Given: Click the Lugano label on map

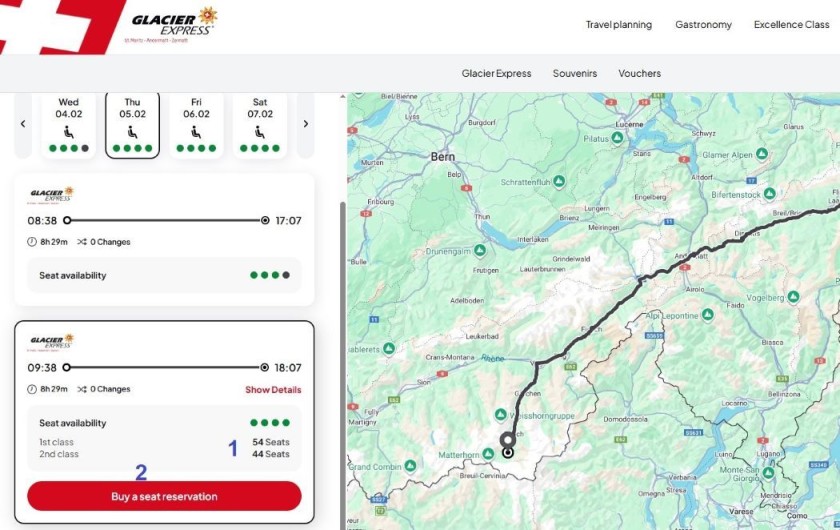Looking at the screenshot, I should click(769, 454).
